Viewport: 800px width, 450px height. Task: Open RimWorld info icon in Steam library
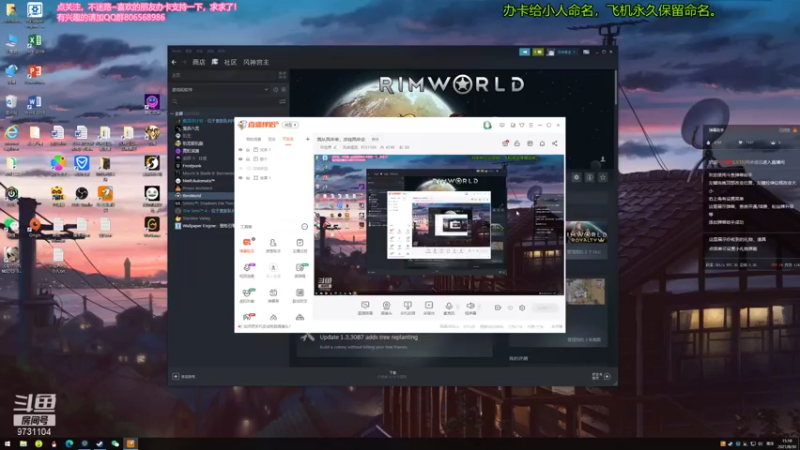(x=590, y=177)
